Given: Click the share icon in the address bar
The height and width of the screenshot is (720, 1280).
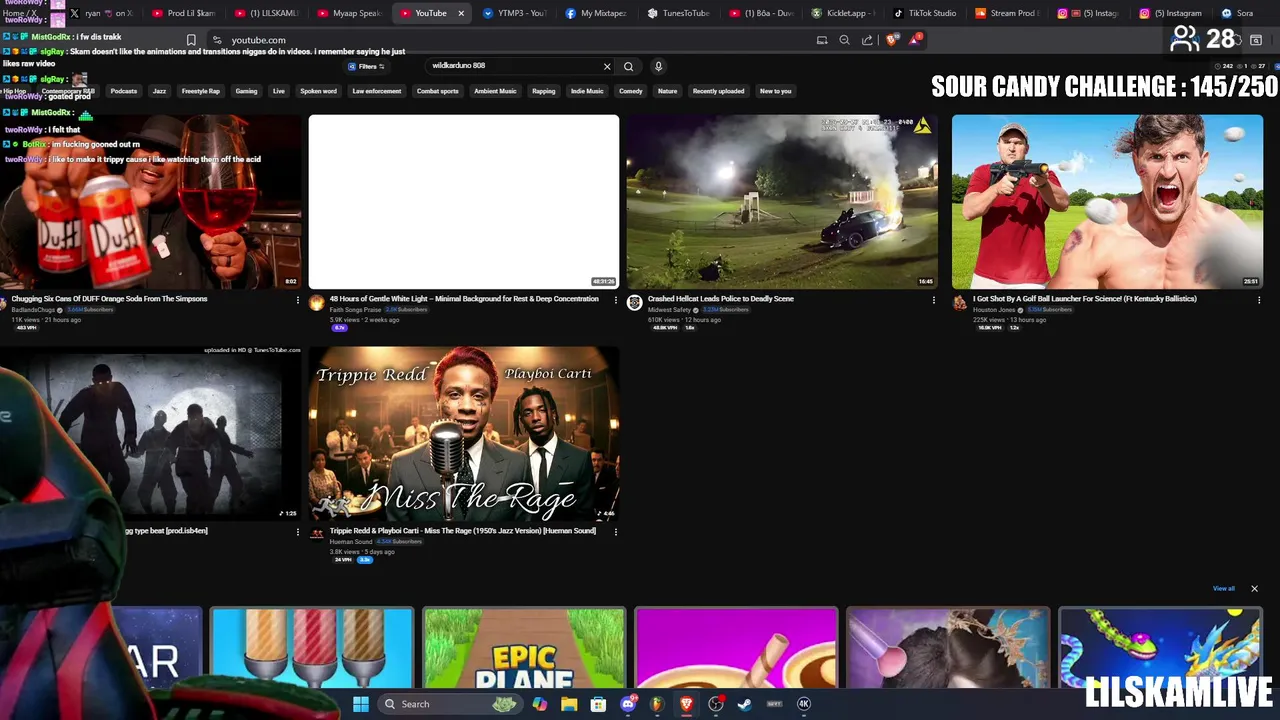Looking at the screenshot, I should (867, 40).
